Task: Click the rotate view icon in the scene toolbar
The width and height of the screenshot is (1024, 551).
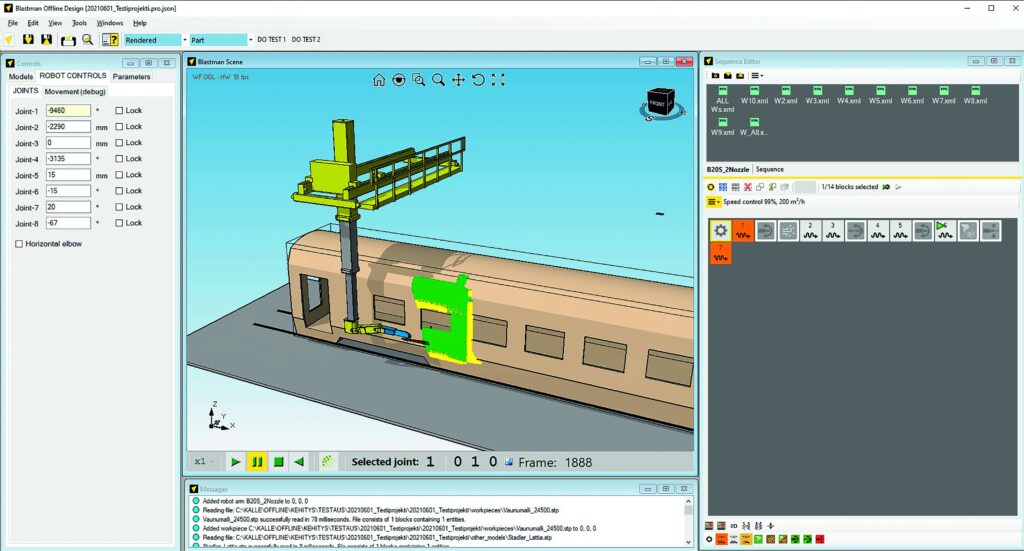Action: (479, 80)
